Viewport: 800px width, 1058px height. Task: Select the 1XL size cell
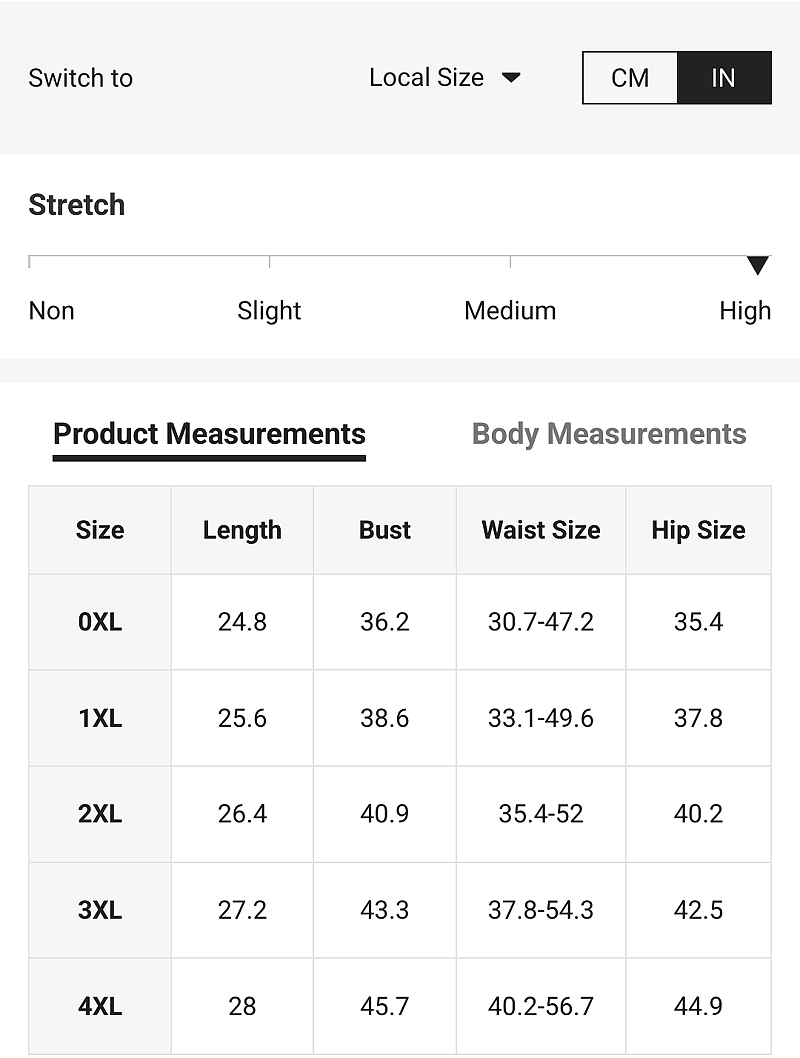point(100,718)
